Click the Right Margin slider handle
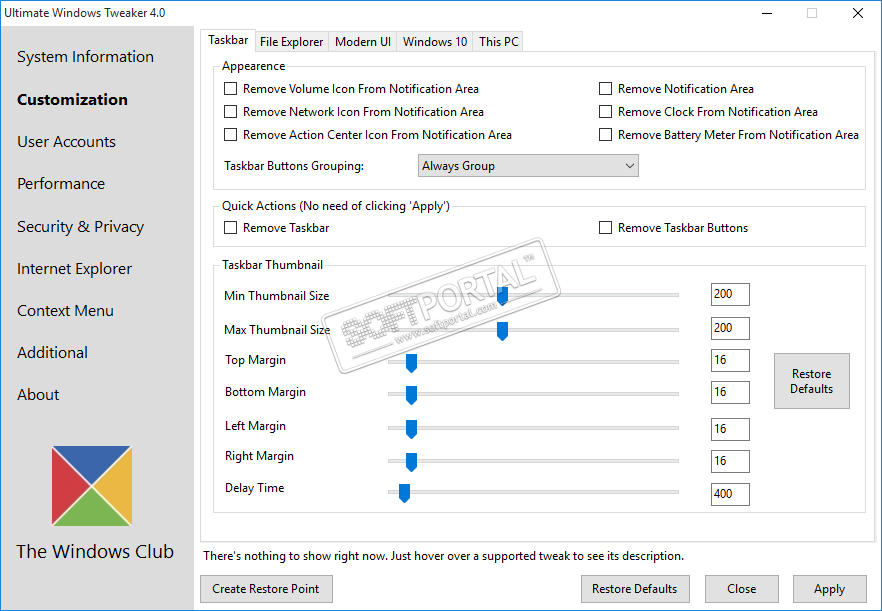This screenshot has width=882, height=611. [411, 462]
